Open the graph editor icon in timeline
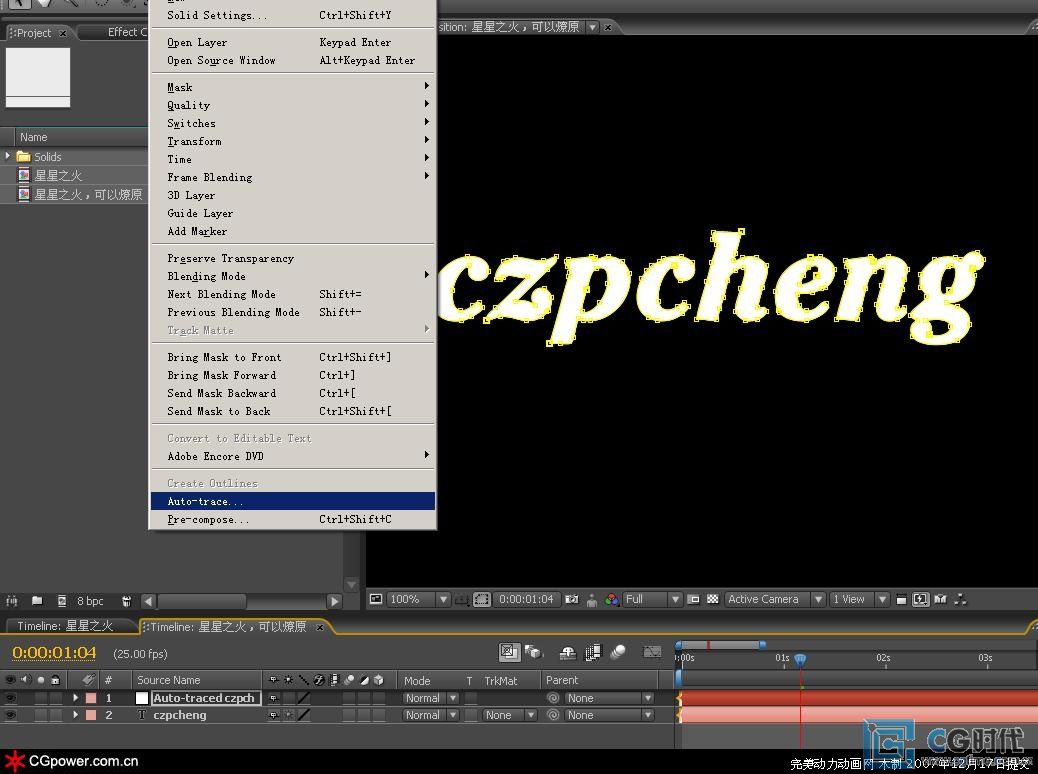 (652, 653)
